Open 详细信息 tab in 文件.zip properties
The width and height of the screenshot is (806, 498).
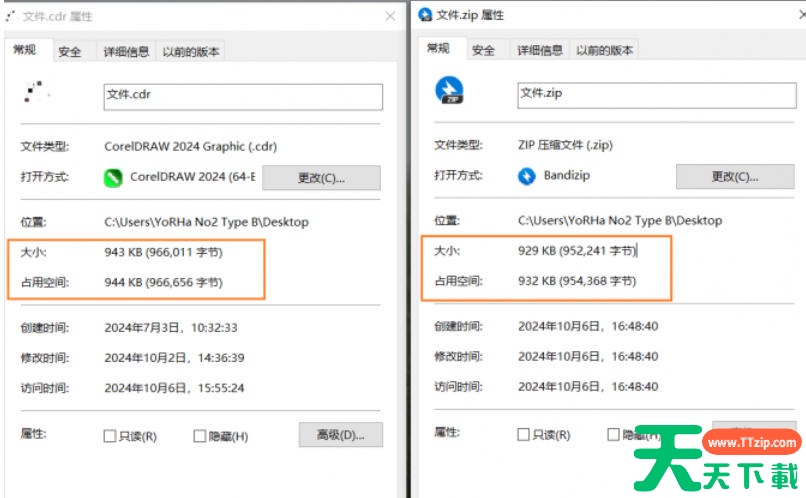tap(540, 50)
